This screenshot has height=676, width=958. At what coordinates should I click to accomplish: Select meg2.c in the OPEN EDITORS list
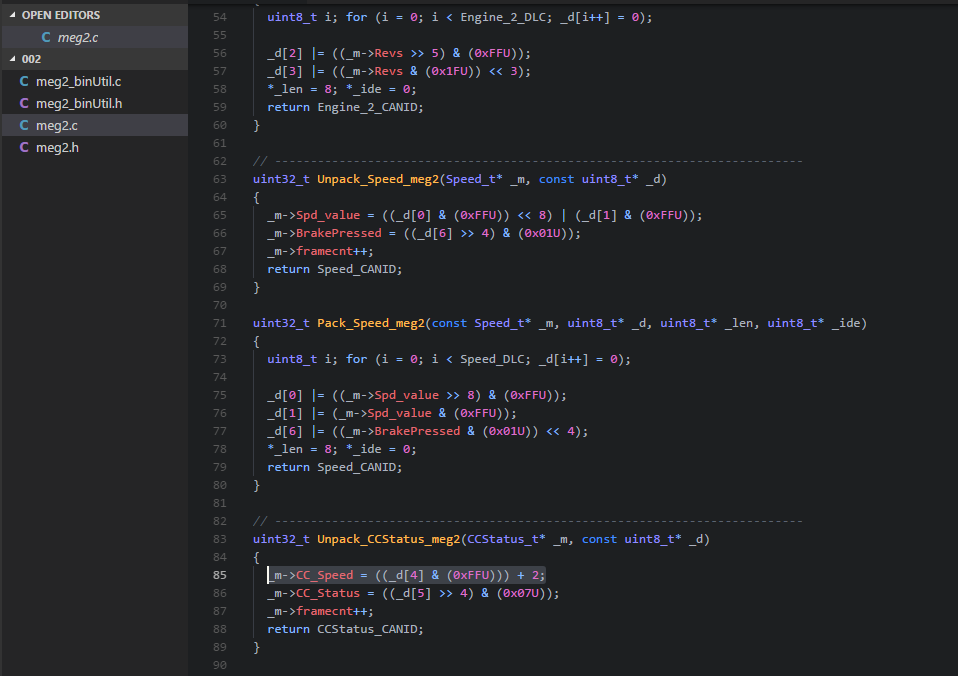coord(95,37)
